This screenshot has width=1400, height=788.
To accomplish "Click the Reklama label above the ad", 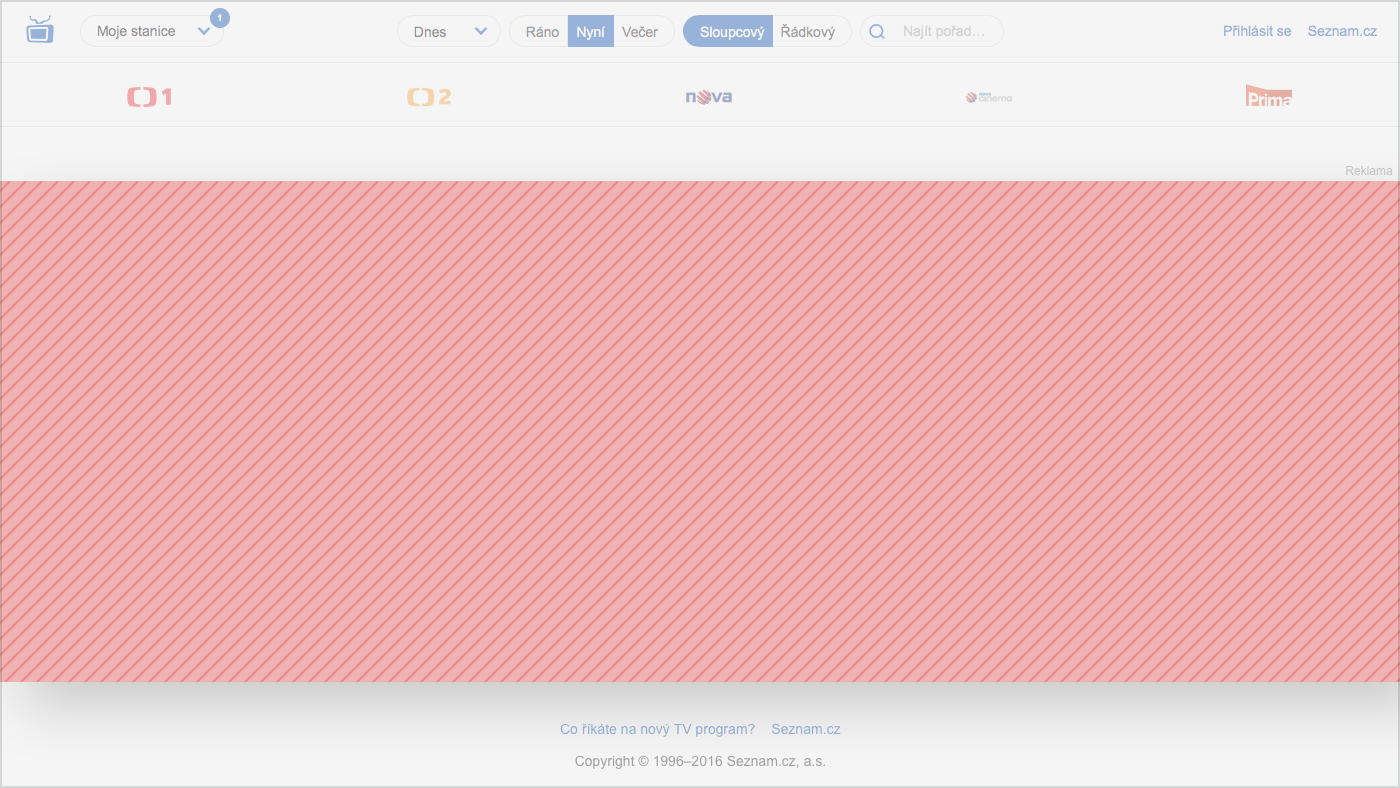I will pos(1368,171).
